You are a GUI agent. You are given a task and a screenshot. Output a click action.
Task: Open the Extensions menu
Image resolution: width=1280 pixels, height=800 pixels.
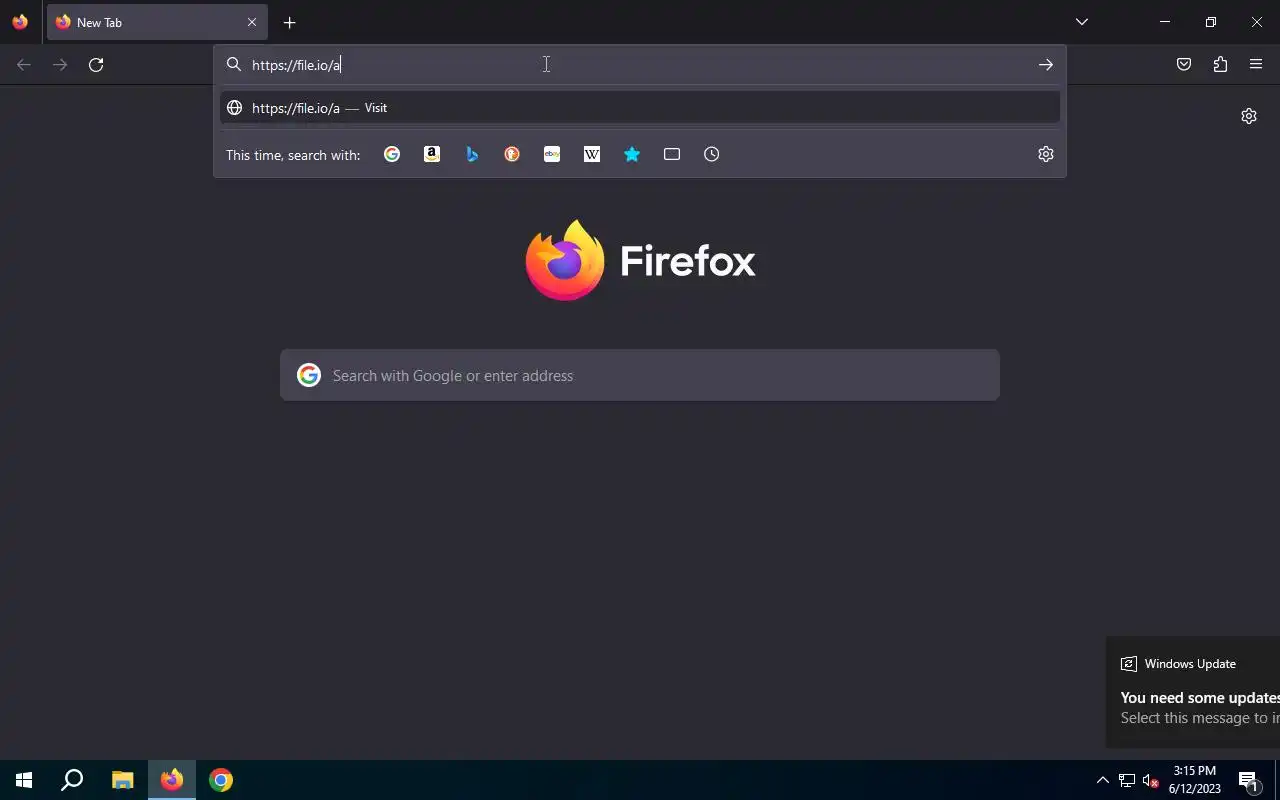pyautogui.click(x=1220, y=65)
